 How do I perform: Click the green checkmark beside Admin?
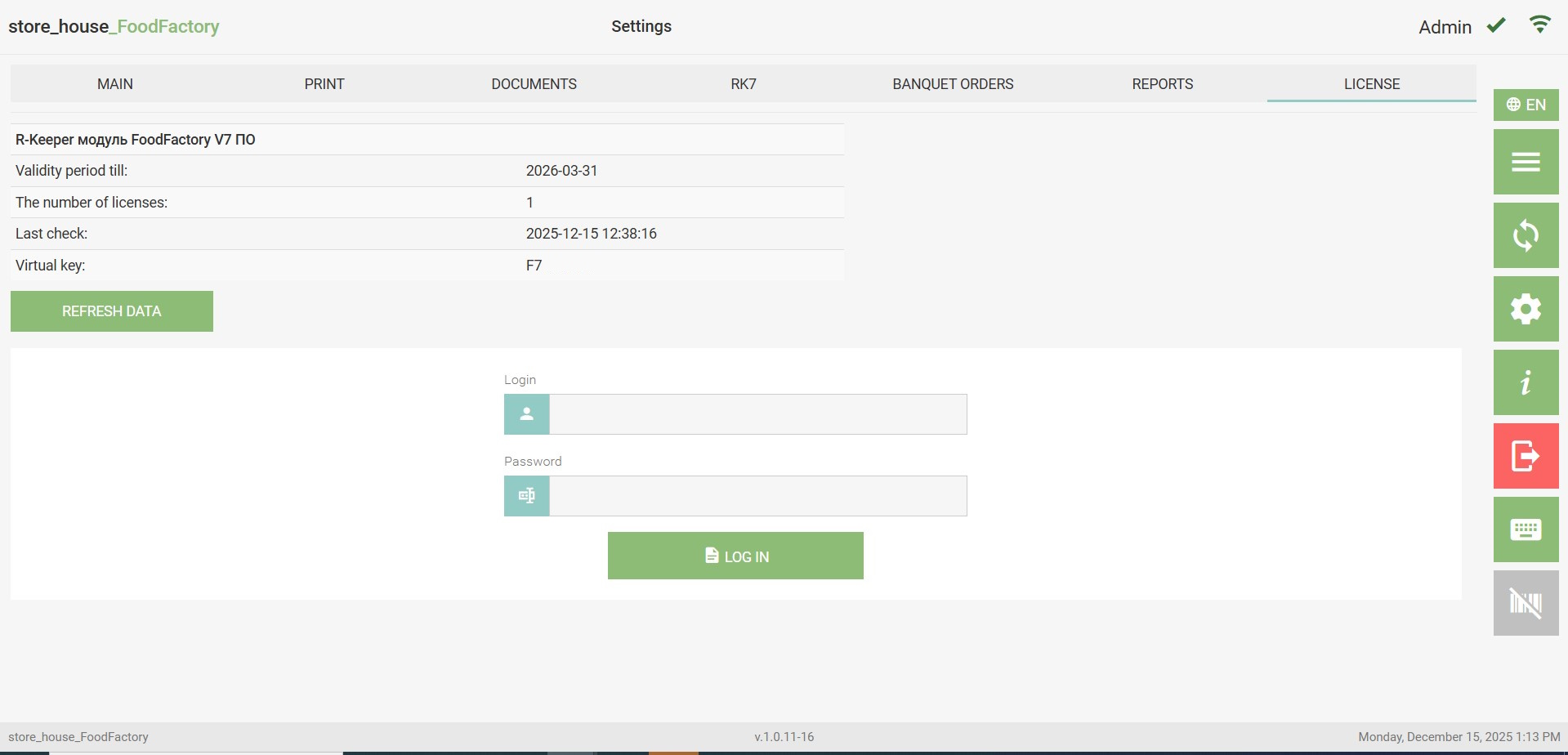(x=1496, y=25)
